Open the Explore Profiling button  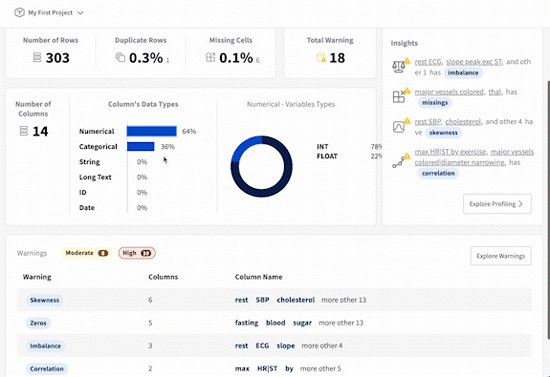[x=497, y=204]
